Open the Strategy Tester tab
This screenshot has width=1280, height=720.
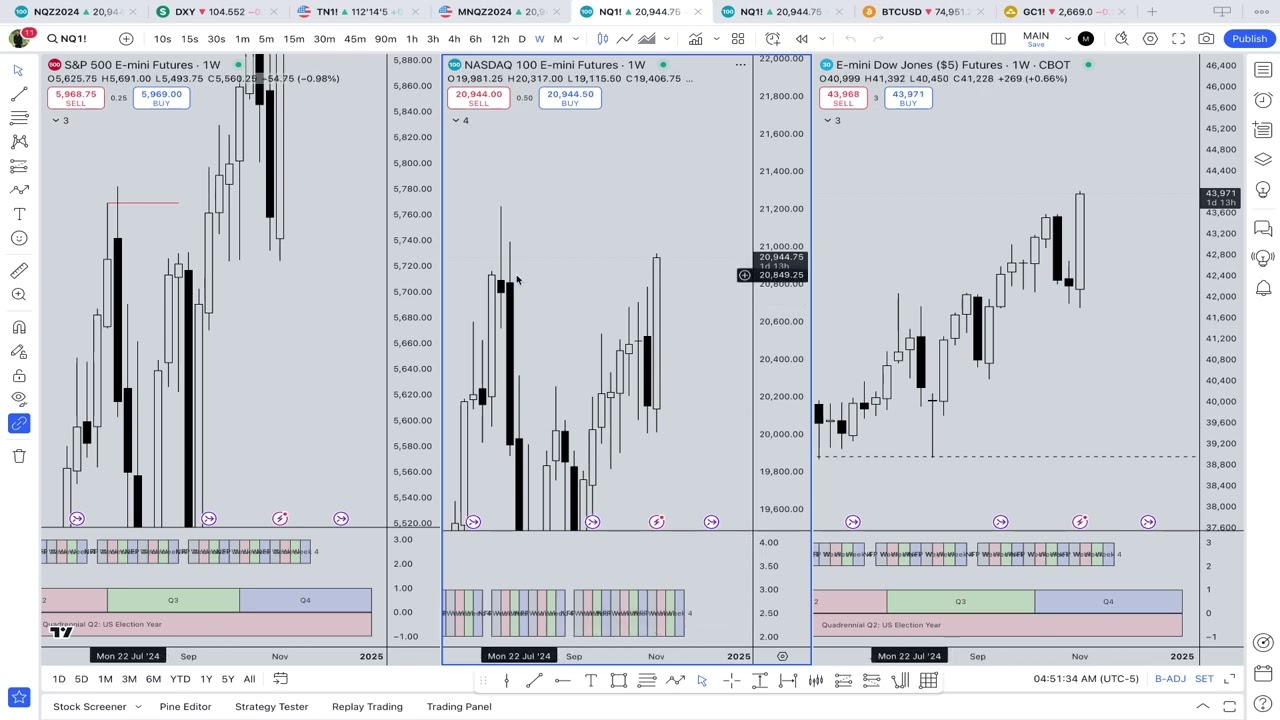coord(271,707)
